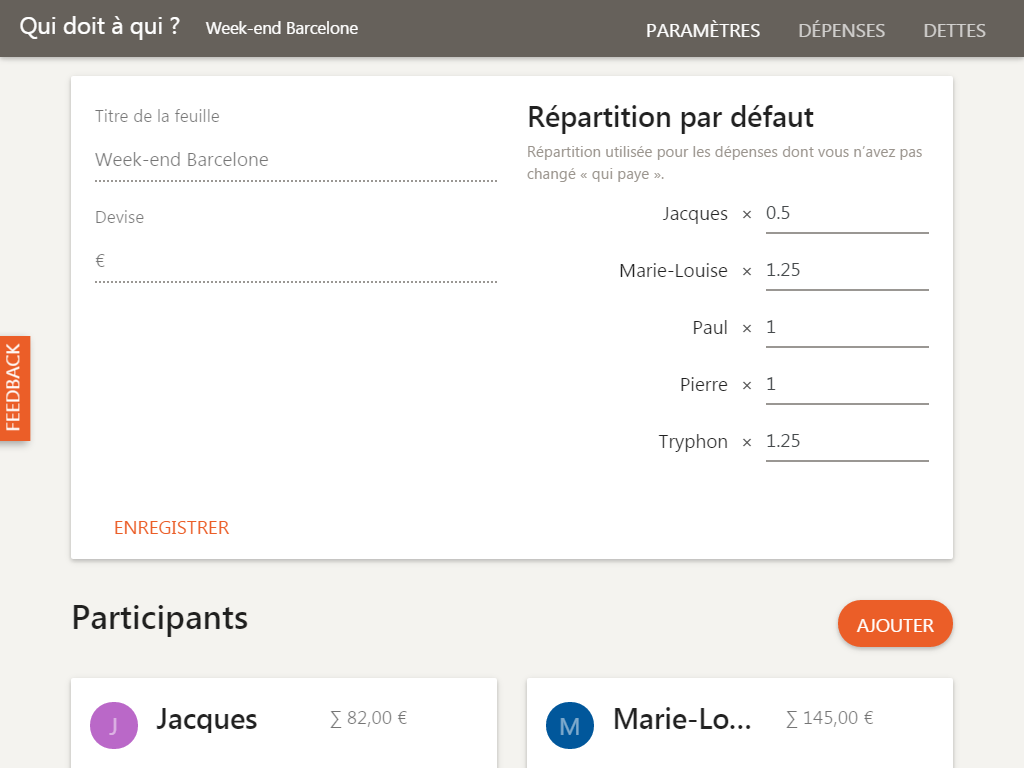Screen dimensions: 1024x768
Task: Click the Jacques label in répartition list
Action: click(695, 214)
